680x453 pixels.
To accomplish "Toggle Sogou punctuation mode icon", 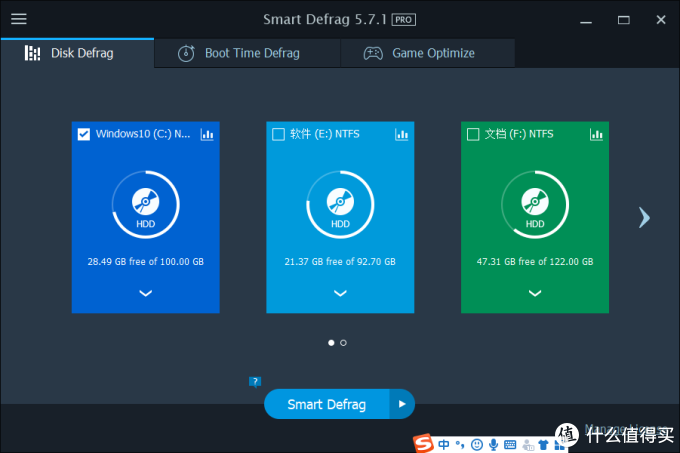I will click(x=460, y=444).
